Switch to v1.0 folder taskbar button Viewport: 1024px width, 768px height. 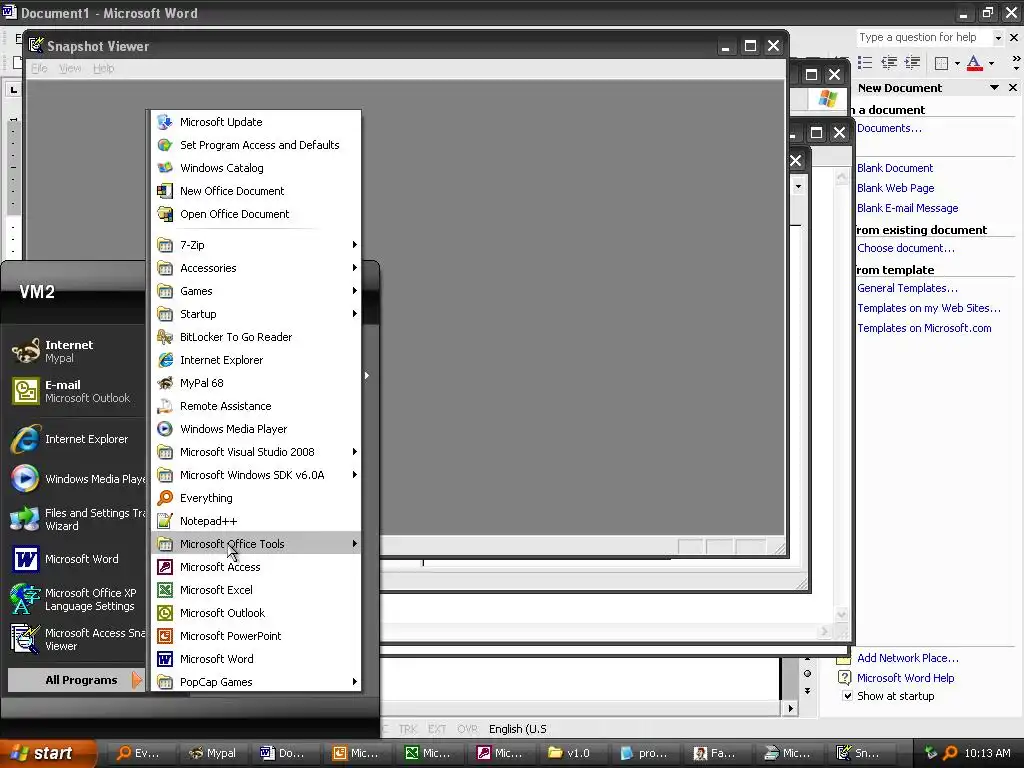coord(570,753)
